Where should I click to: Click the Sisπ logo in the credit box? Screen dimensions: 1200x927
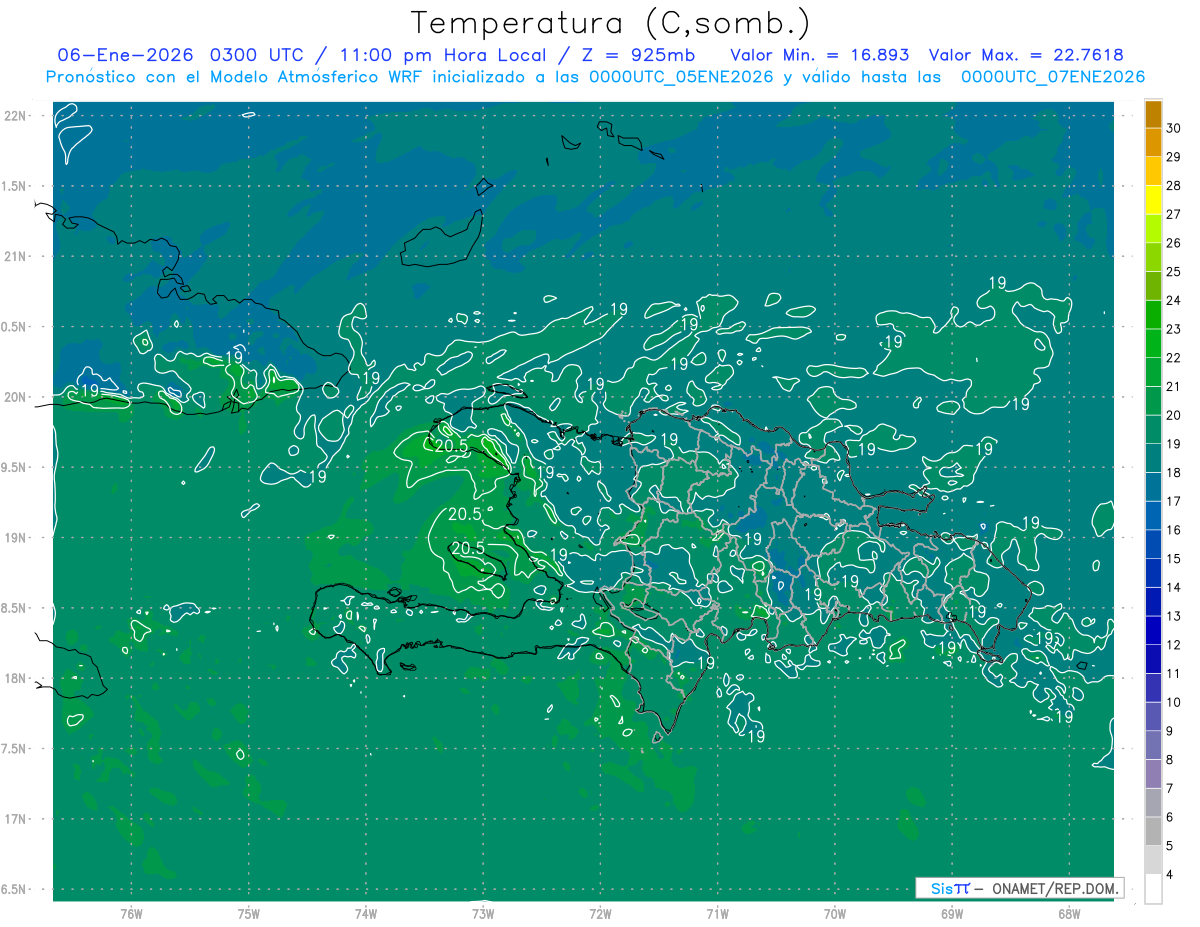click(x=949, y=888)
